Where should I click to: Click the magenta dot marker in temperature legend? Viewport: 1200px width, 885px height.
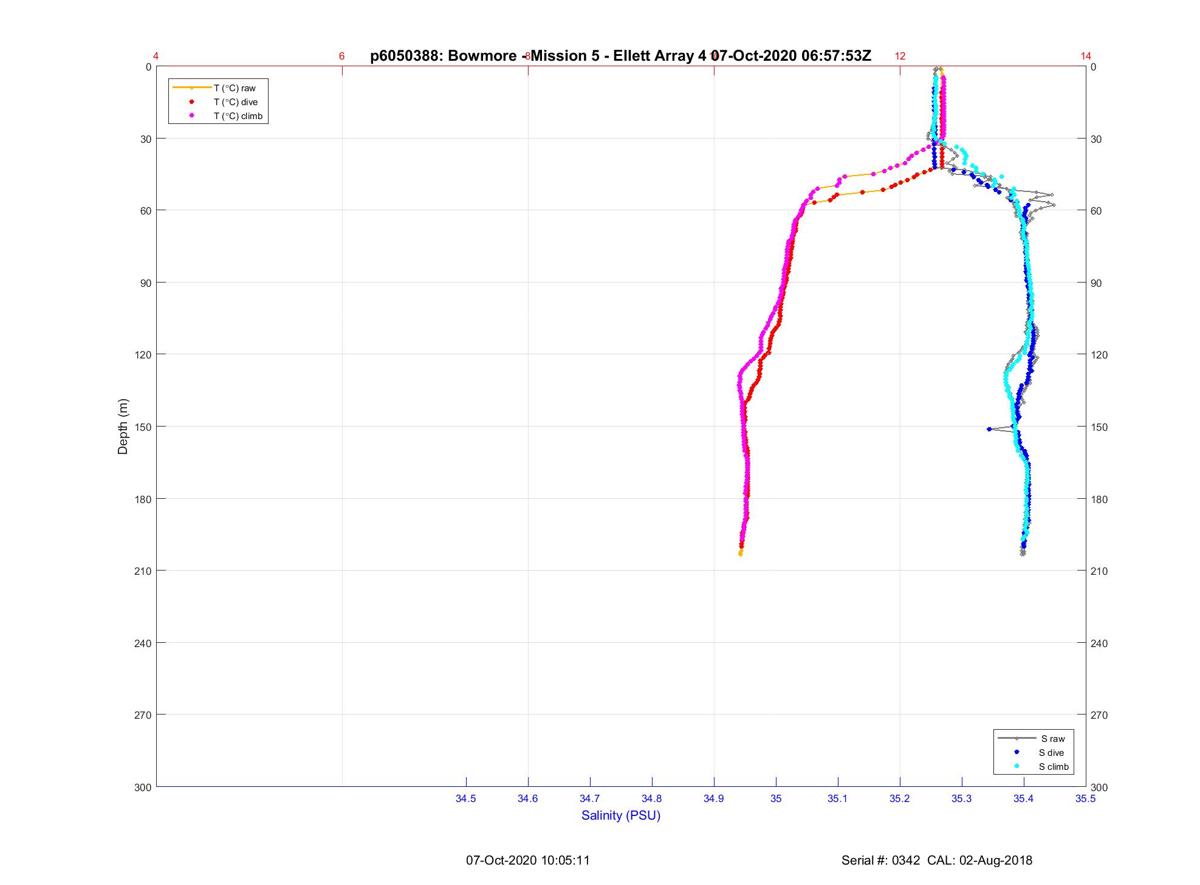coord(191,116)
